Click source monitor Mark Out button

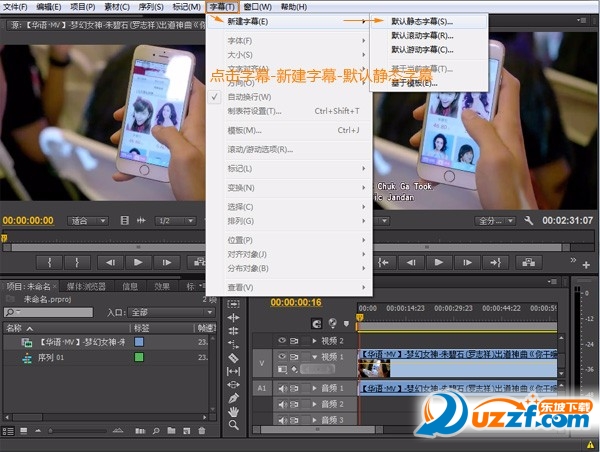point(77,263)
